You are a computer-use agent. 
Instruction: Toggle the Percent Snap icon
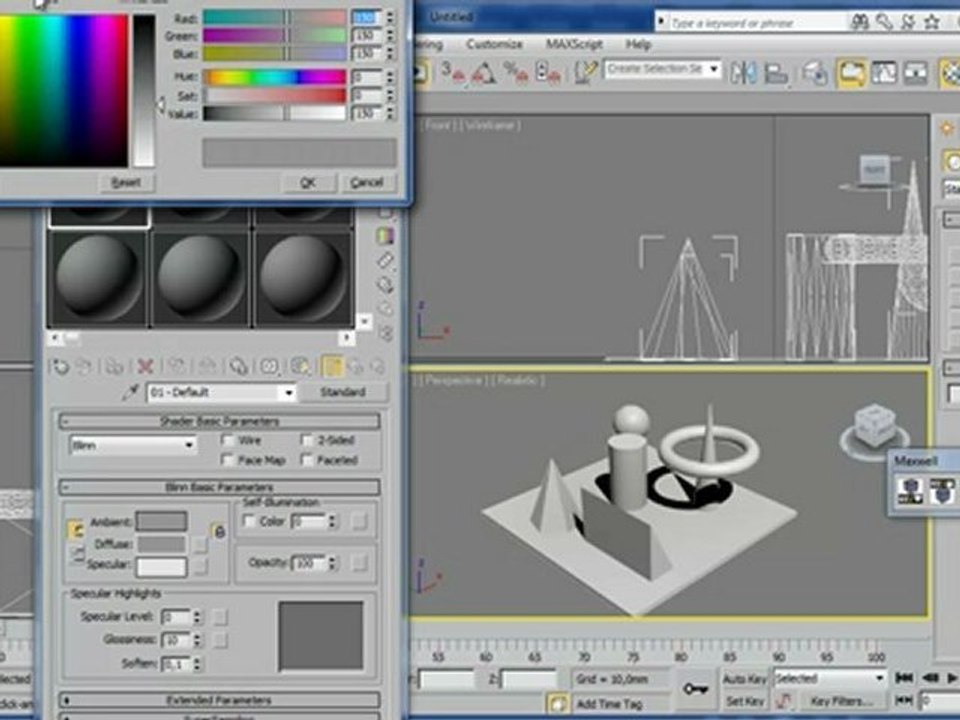coord(517,72)
